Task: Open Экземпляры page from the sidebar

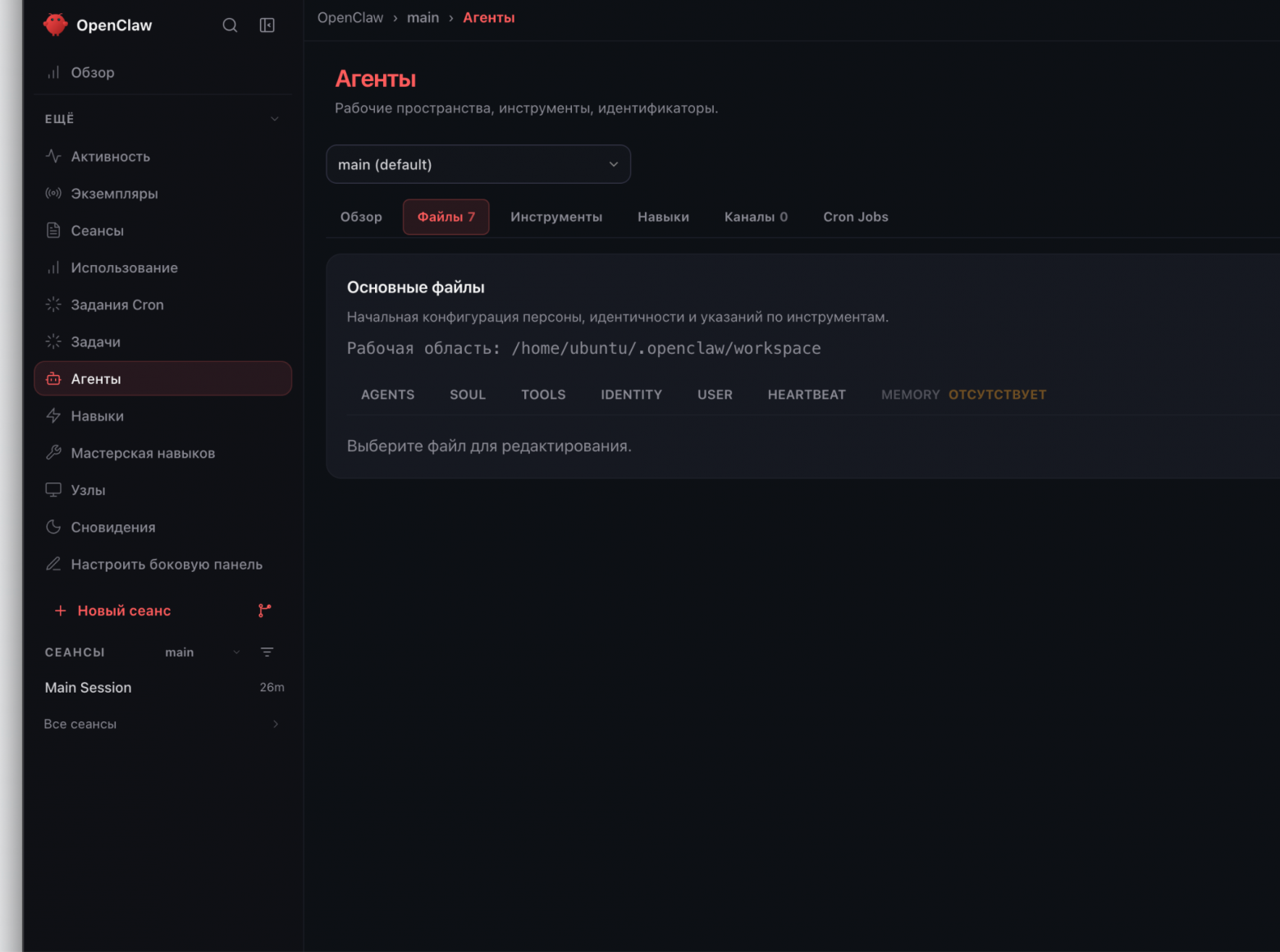Action: 162,193
